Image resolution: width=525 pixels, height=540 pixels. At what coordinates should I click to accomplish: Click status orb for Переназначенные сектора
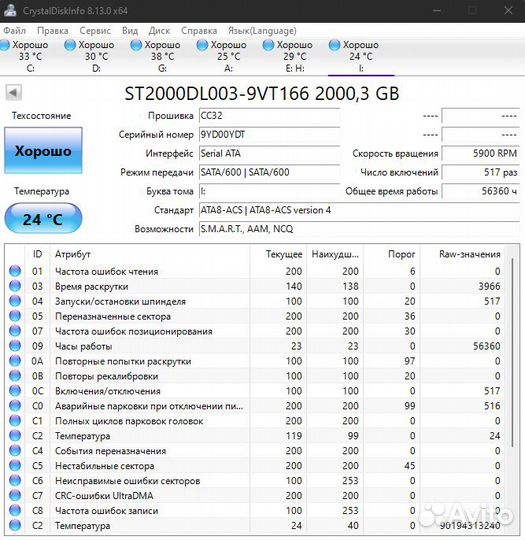pos(15,316)
